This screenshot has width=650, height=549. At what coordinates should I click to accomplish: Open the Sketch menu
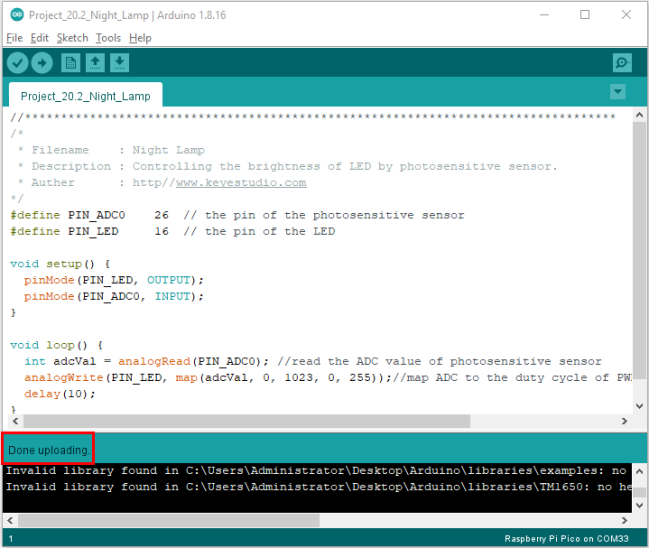(x=73, y=38)
